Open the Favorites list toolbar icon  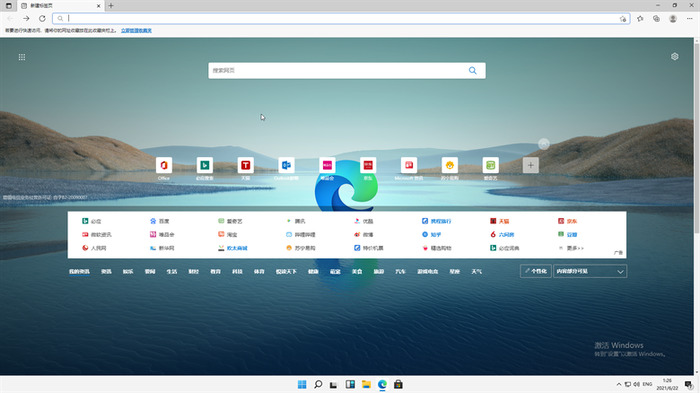pos(640,19)
